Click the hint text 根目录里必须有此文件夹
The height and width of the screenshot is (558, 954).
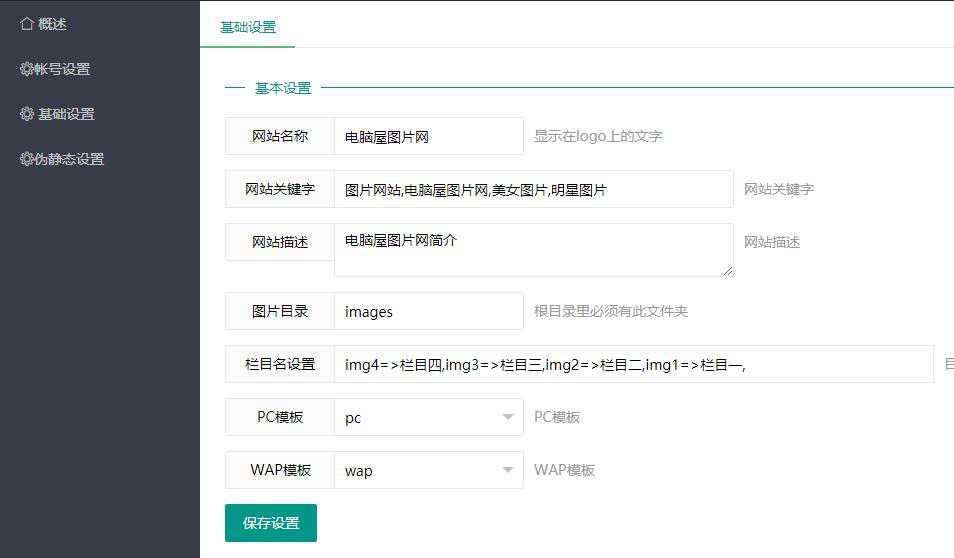pos(611,311)
